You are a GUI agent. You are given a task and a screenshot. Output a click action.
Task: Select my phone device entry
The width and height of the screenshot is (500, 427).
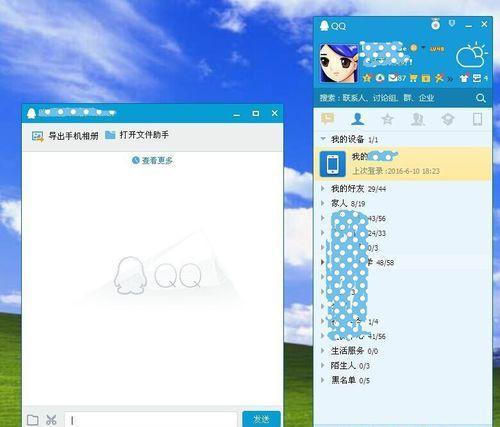403,163
